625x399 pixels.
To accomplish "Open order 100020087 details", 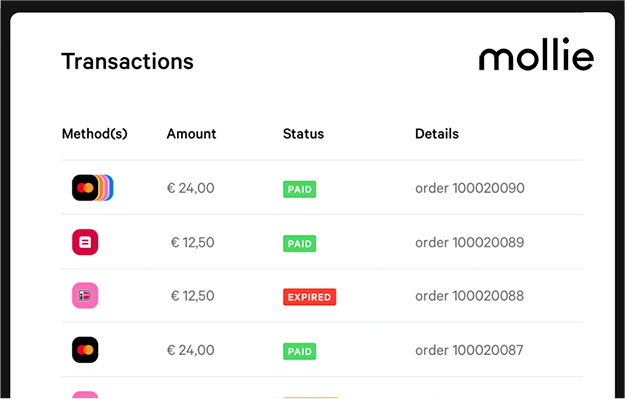I will 469,350.
